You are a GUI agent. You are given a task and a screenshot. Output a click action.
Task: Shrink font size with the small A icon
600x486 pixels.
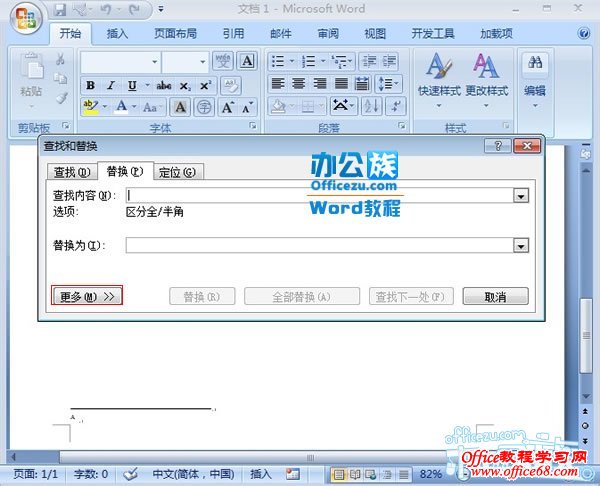coord(247,107)
